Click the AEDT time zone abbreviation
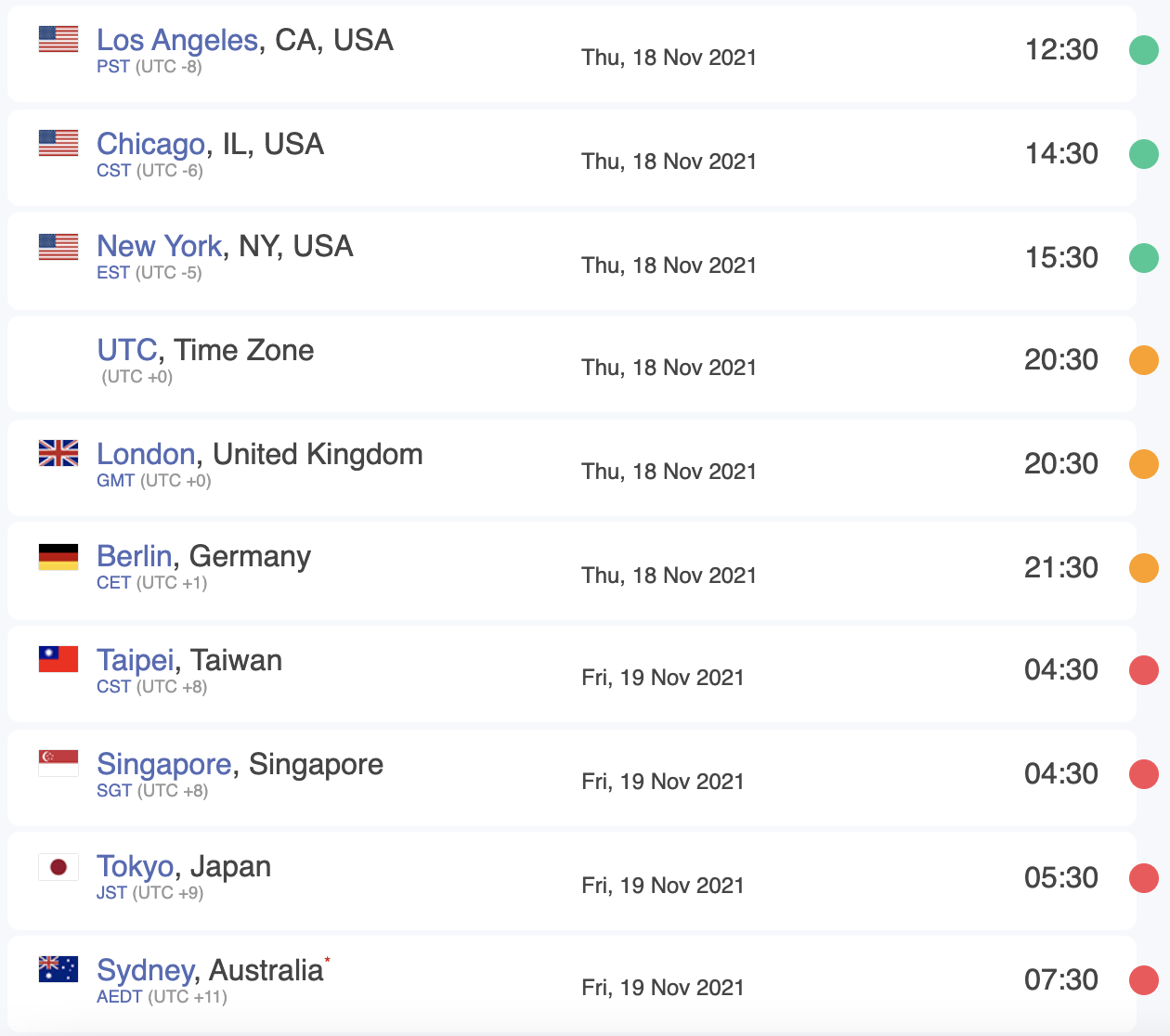Screen dimensions: 1170x1036 tap(120, 997)
